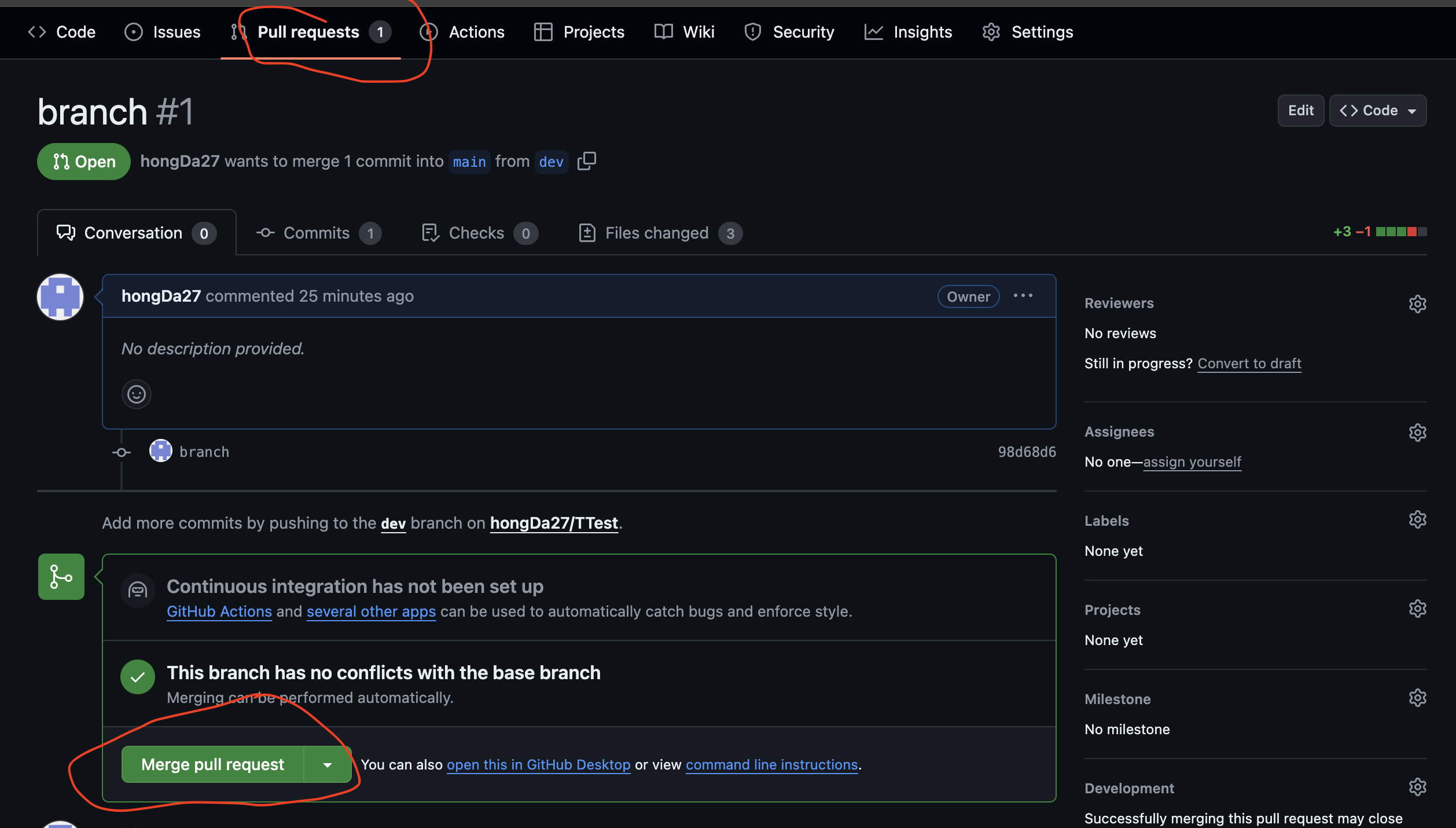Open repository Settings tab
Screen dimensions: 1456x828
click(1028, 32)
